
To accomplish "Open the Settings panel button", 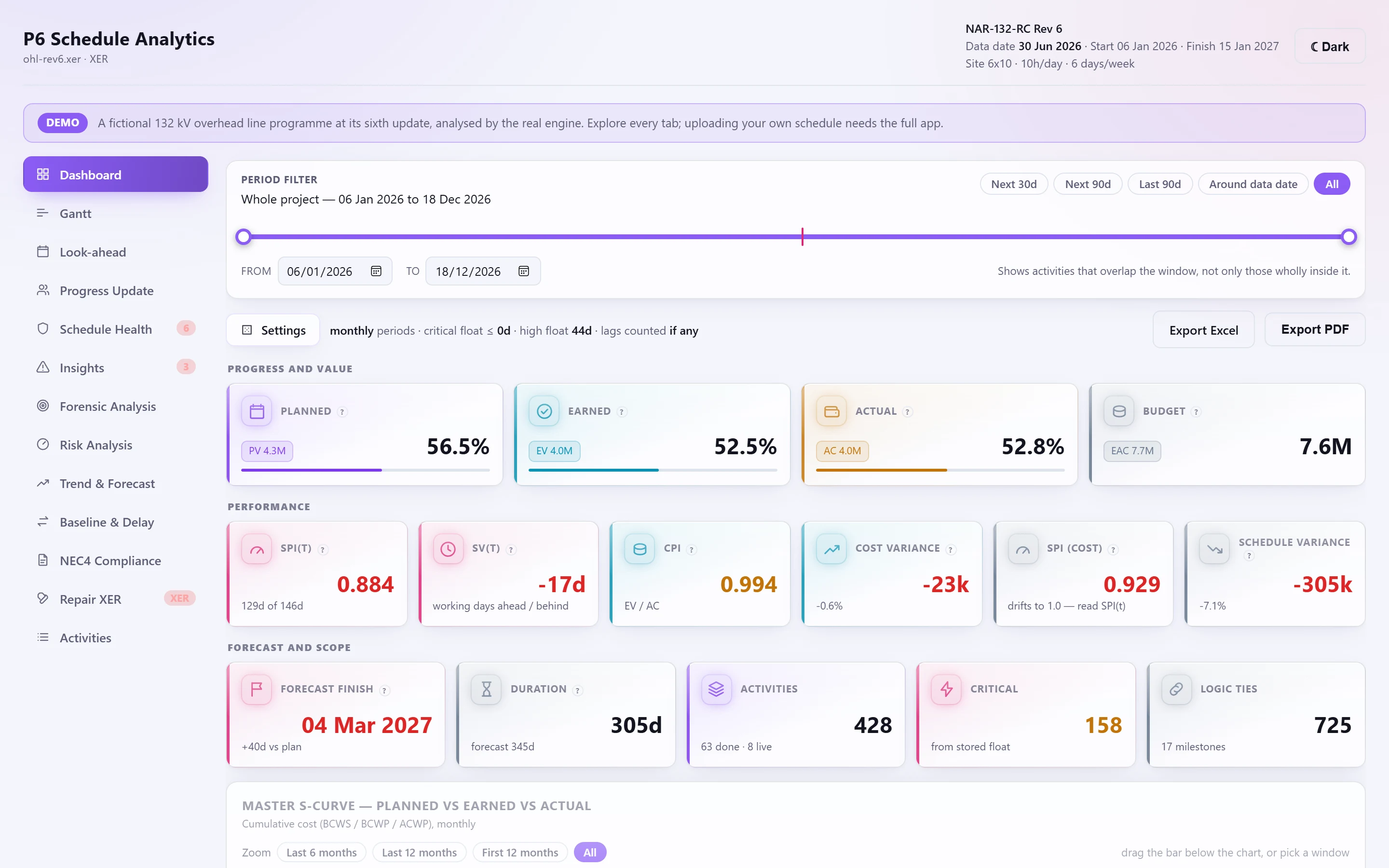I will click(273, 330).
